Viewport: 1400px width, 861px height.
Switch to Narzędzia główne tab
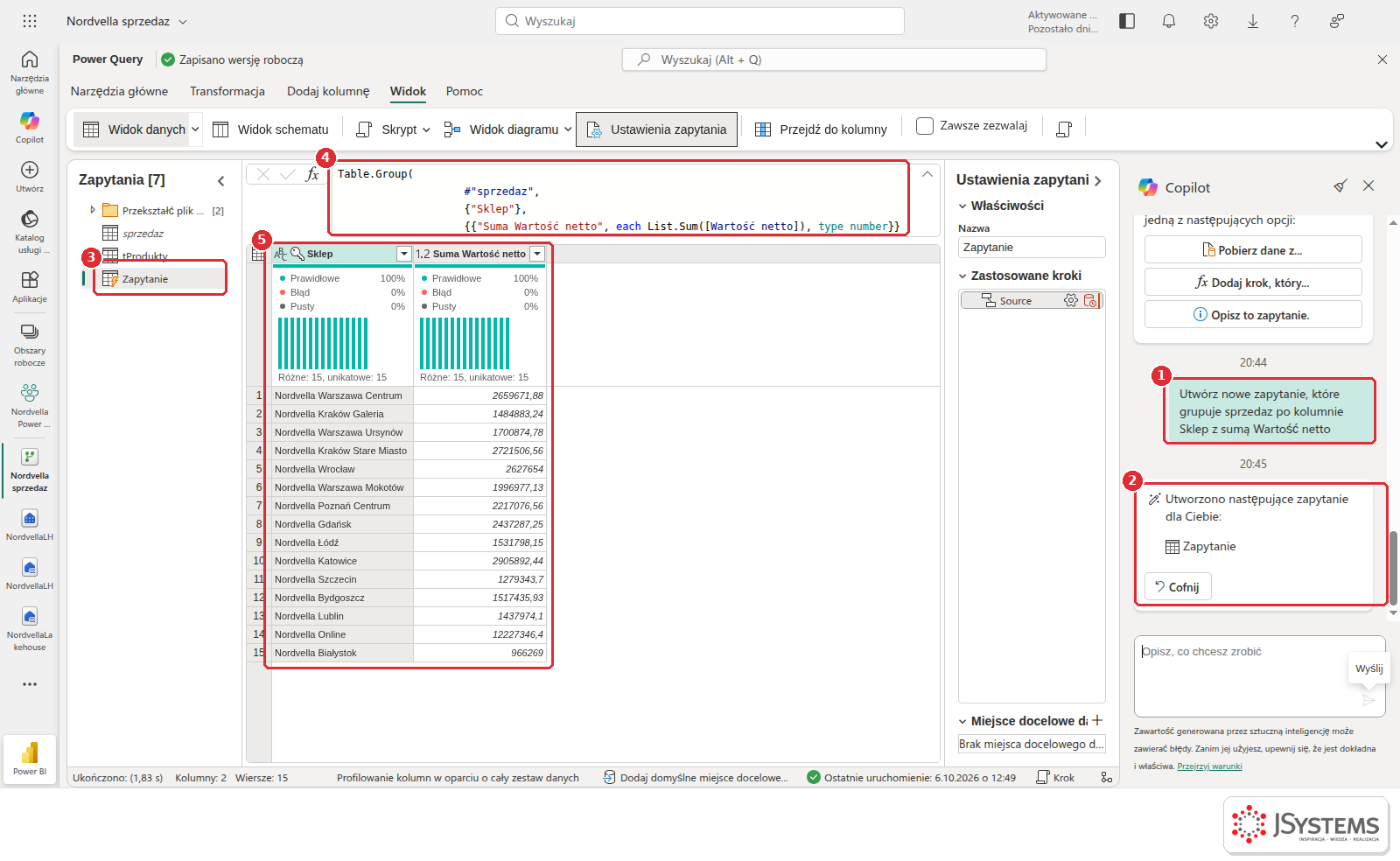119,91
